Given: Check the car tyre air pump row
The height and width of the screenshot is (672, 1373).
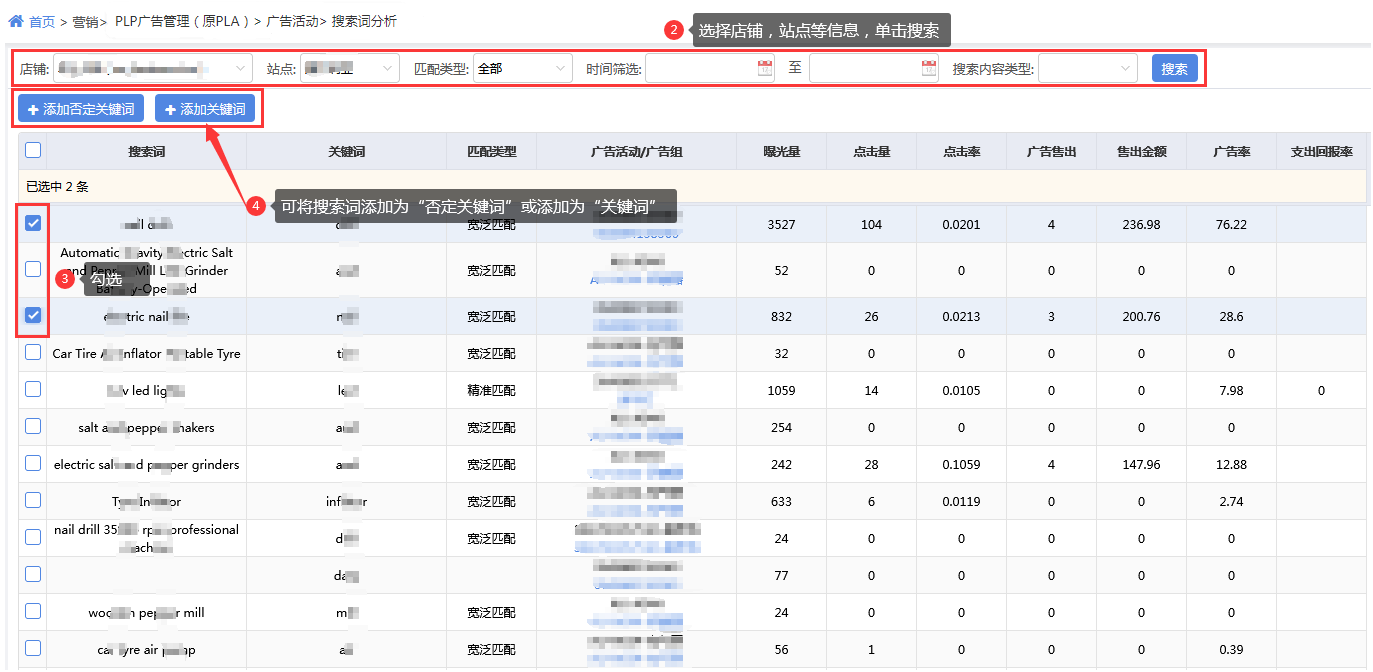Looking at the screenshot, I should [x=33, y=648].
